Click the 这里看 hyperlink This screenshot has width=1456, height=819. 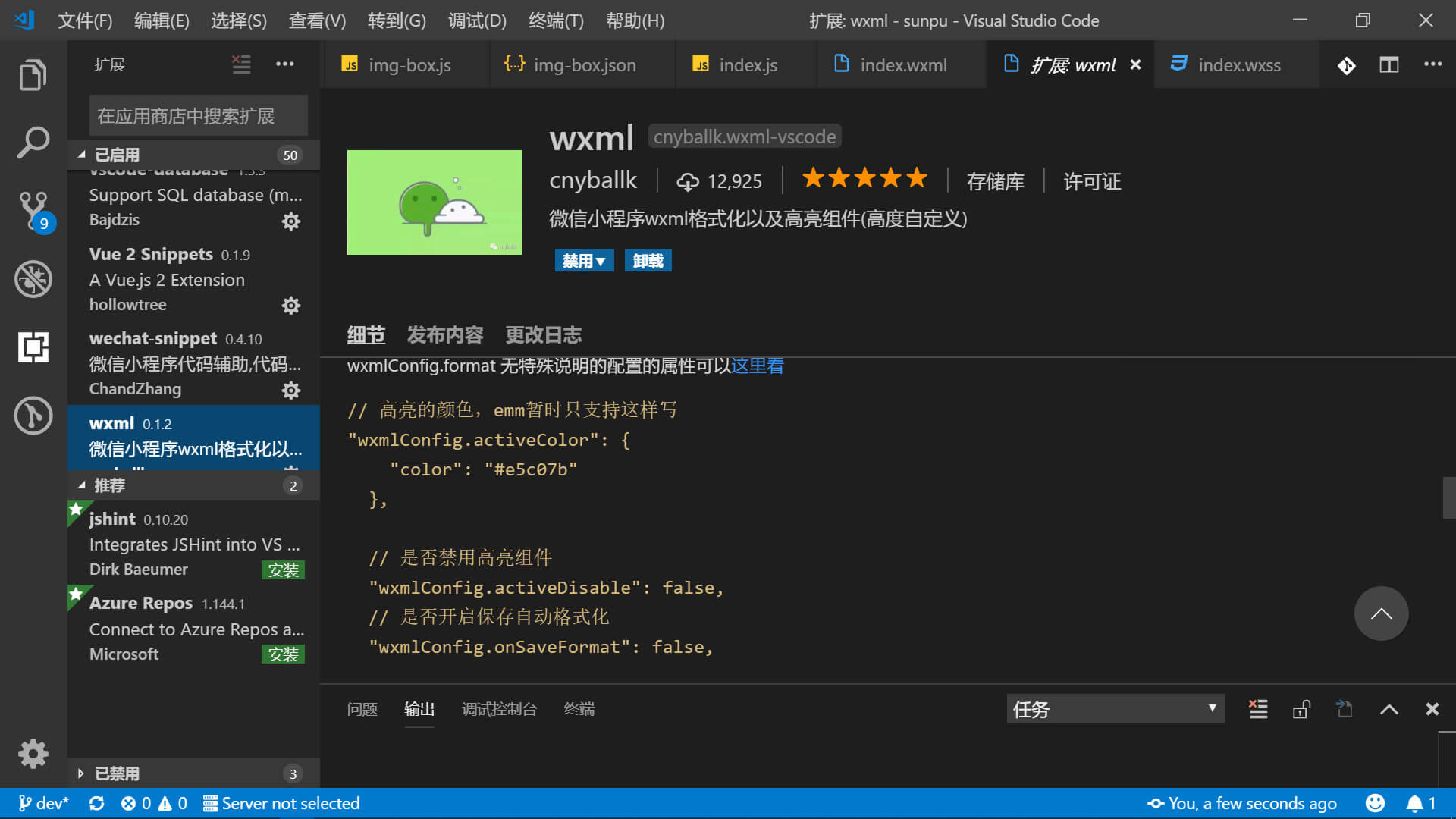757,366
